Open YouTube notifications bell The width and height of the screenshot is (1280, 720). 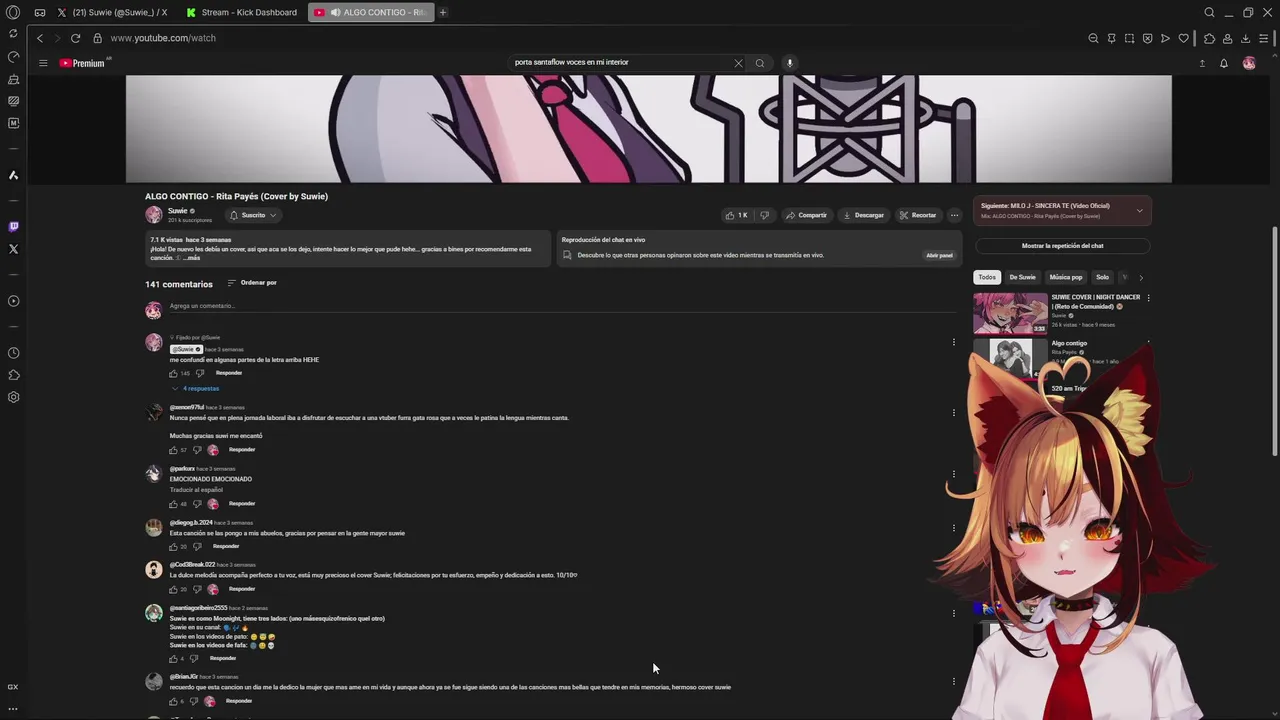1223,63
